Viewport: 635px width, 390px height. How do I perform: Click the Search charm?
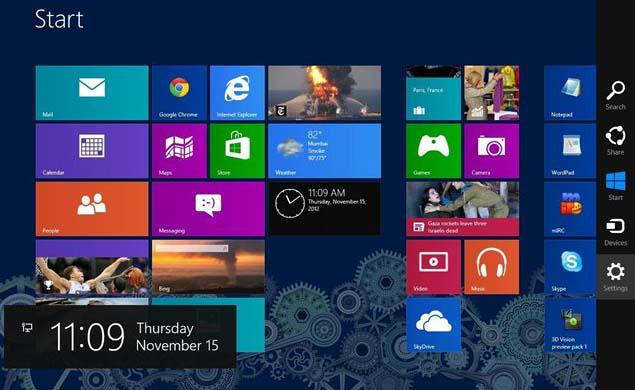coord(616,95)
